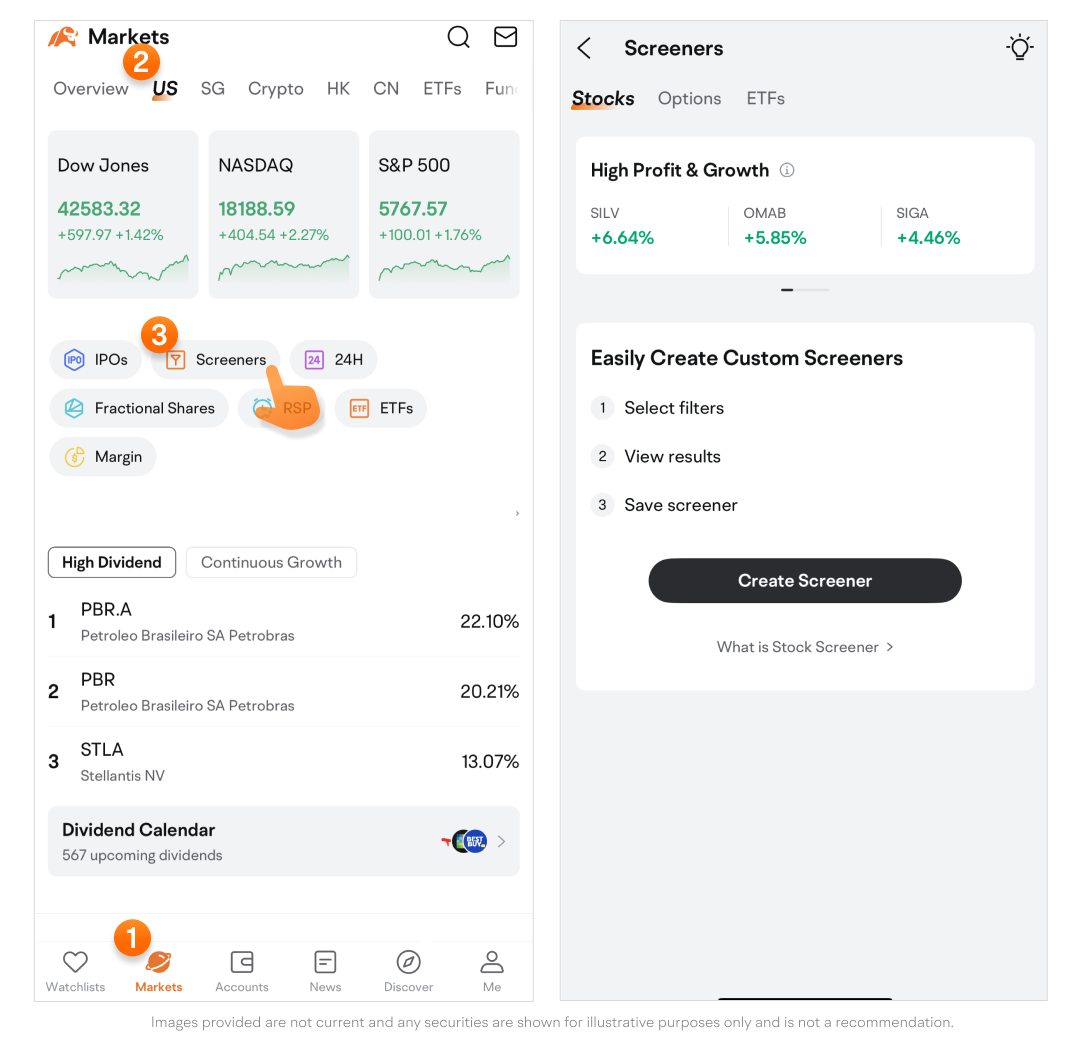Viewport: 1080px width, 1052px height.
Task: Tap the search magnifier icon in Markets
Action: (x=458, y=37)
